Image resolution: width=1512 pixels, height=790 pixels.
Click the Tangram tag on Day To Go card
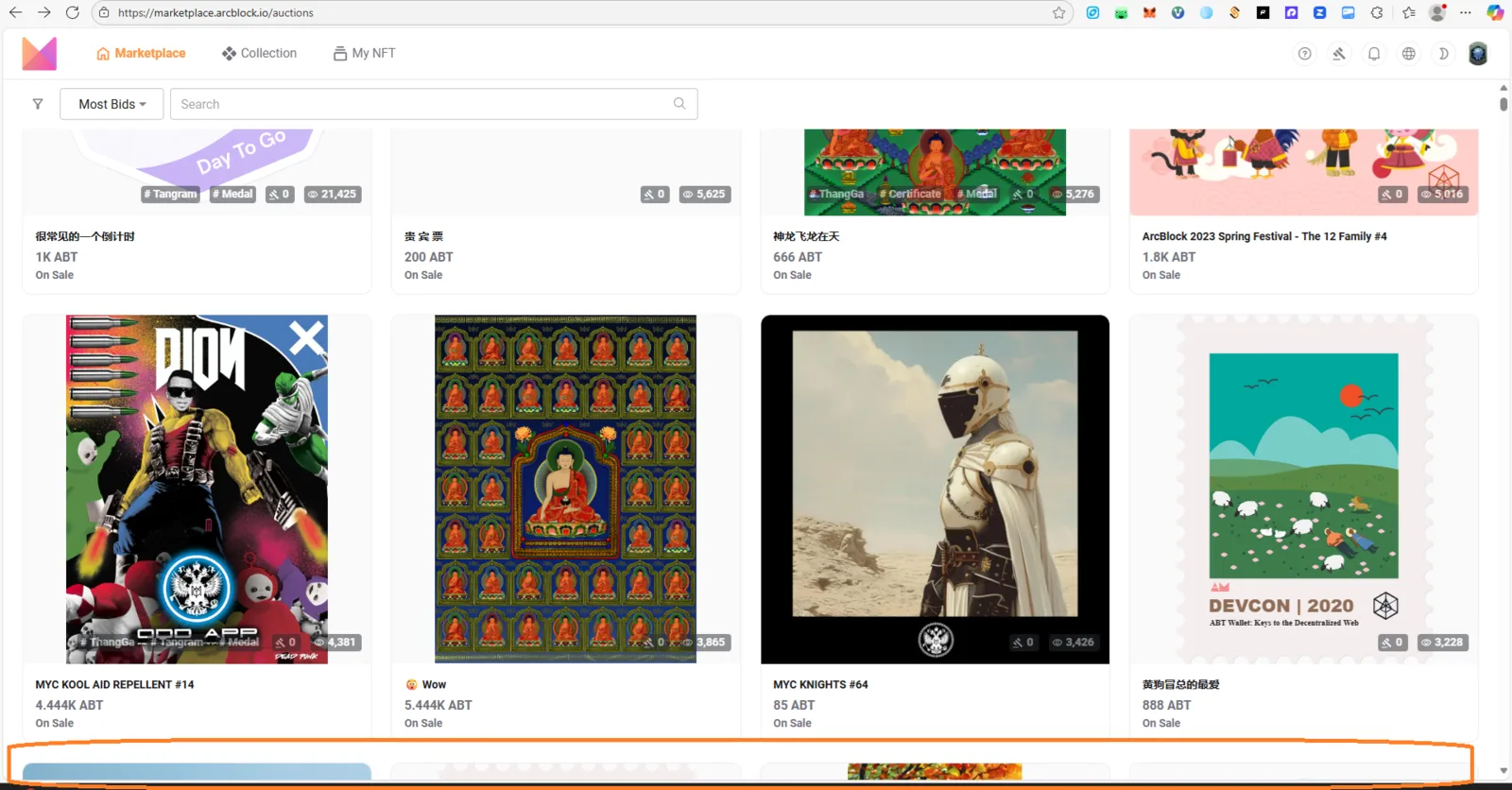[x=171, y=194]
